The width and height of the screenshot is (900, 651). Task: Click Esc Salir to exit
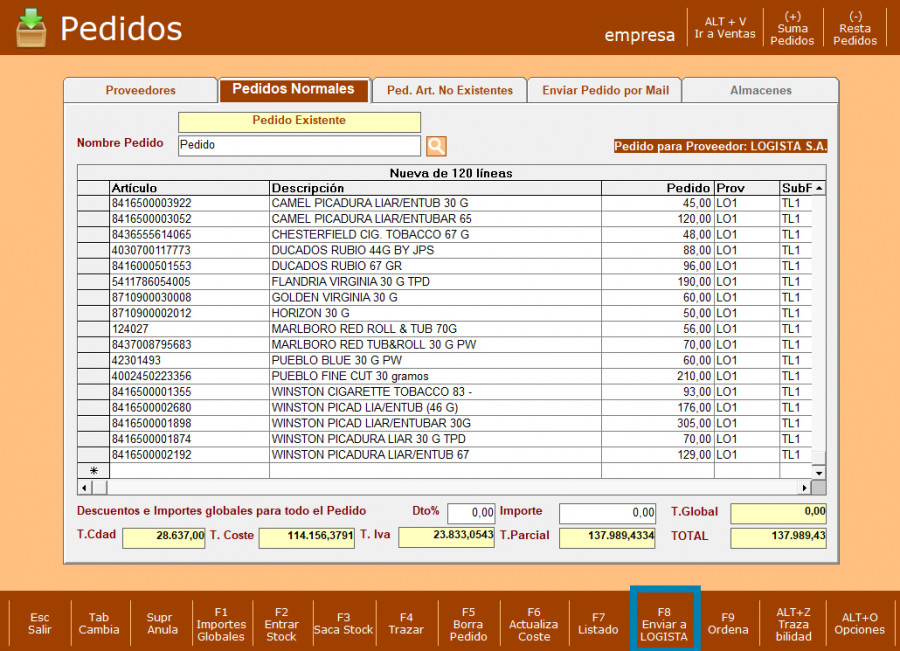pos(40,623)
